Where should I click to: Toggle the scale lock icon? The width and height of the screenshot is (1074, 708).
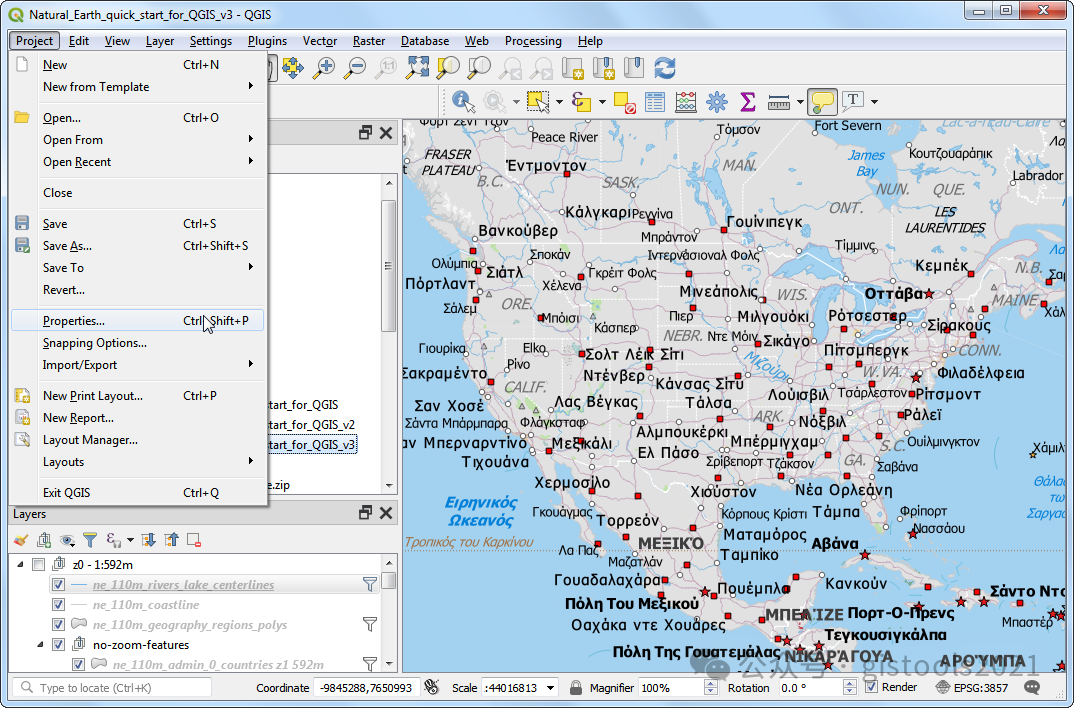576,687
